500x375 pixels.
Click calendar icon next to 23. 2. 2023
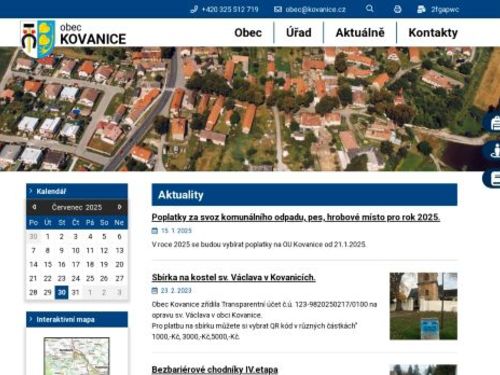(x=155, y=291)
